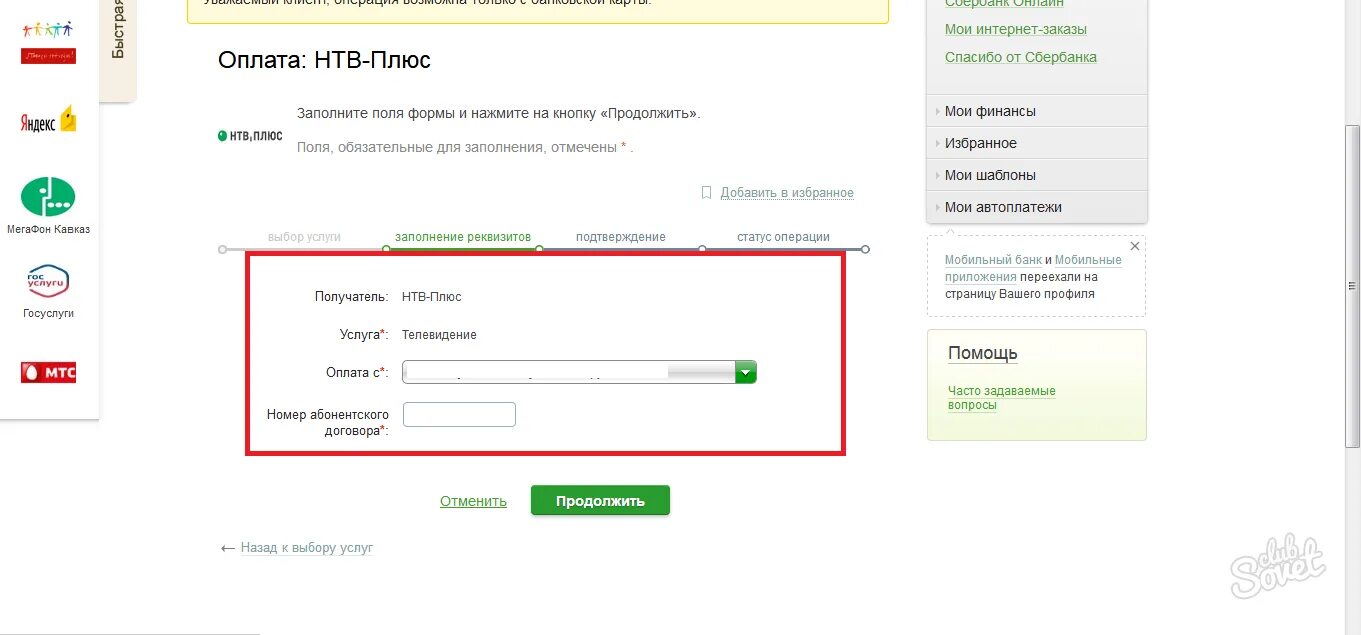
Task: Click the статус операции step
Action: pyautogui.click(x=784, y=237)
